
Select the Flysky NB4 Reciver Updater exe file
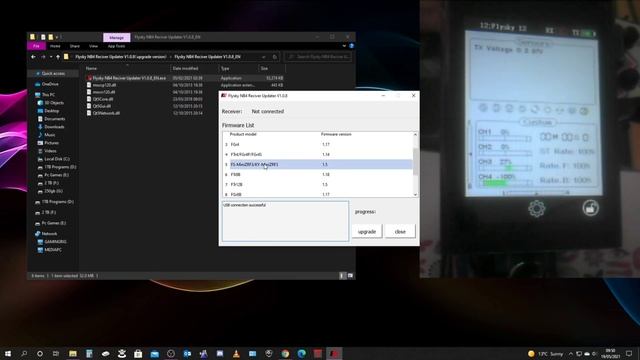(x=129, y=78)
